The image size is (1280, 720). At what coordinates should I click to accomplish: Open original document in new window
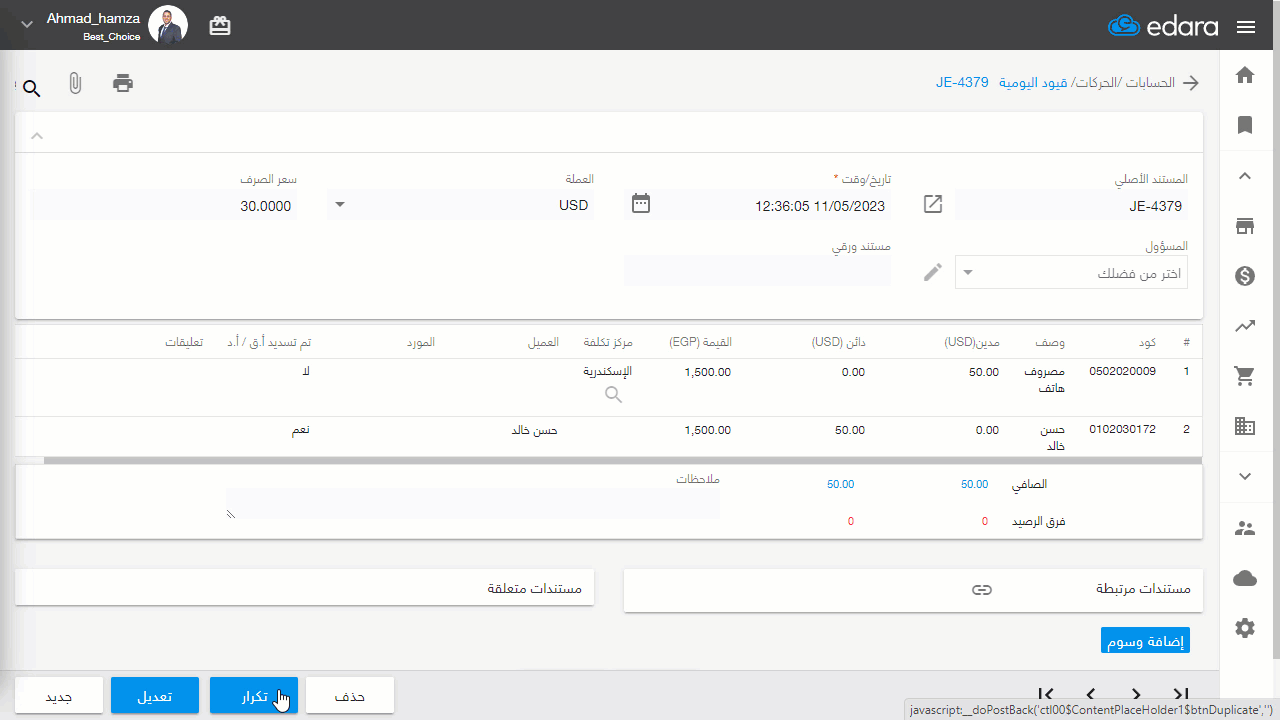[x=933, y=204]
